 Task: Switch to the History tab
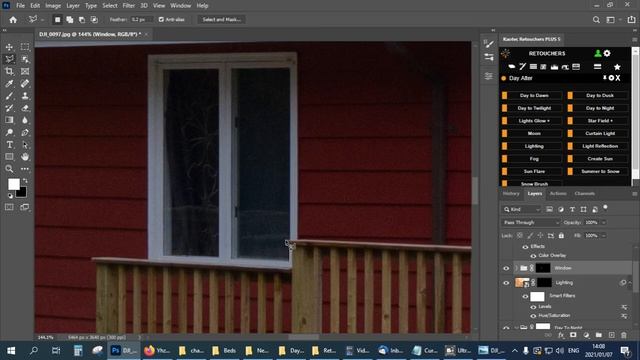click(x=511, y=194)
